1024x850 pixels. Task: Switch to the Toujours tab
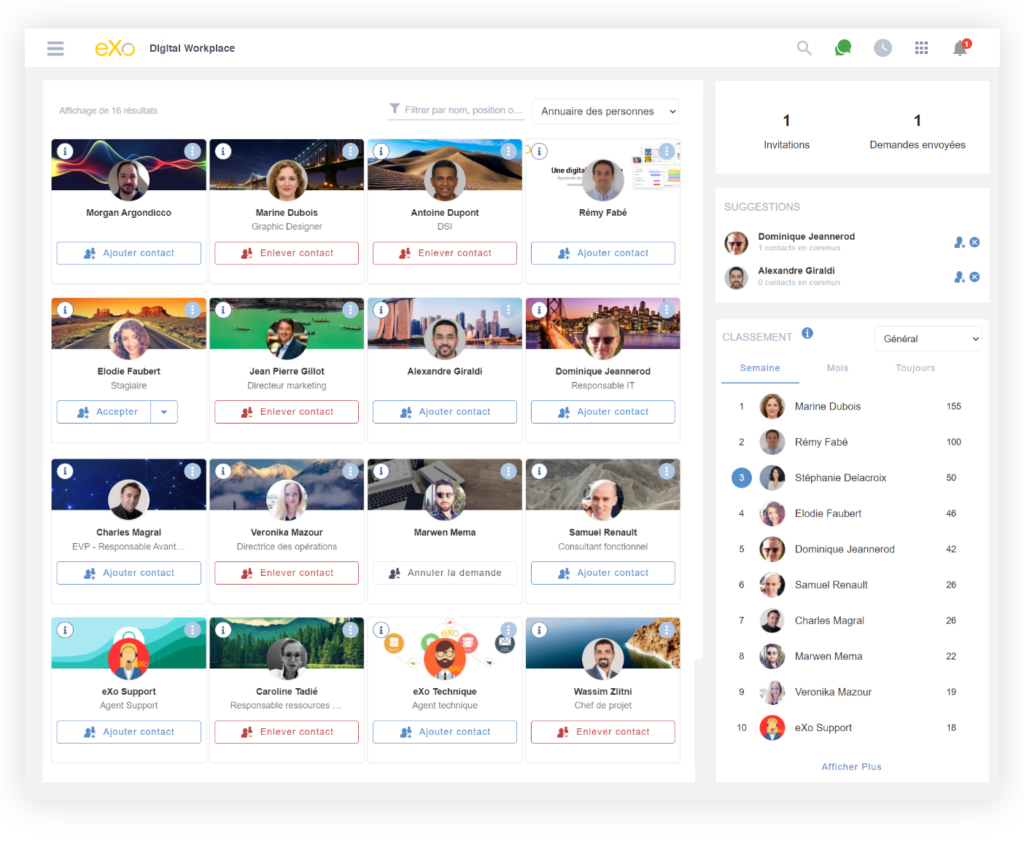pos(915,368)
